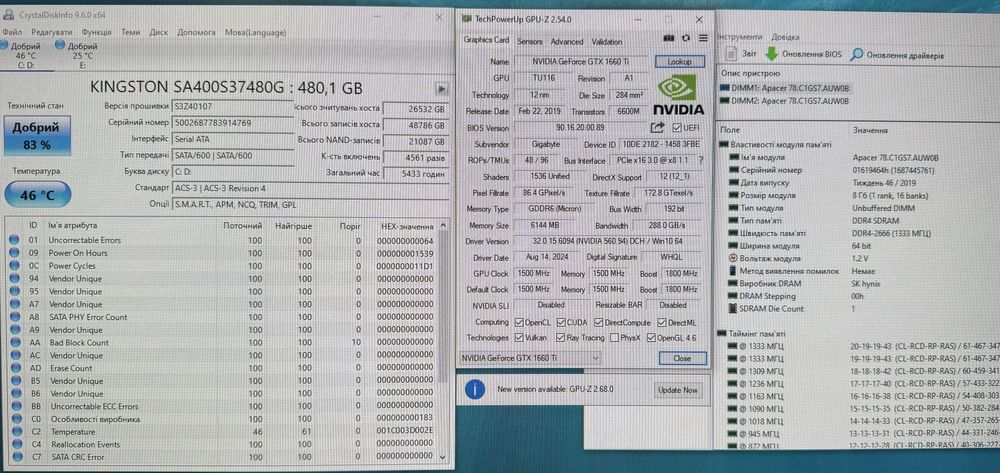
Task: Click the Значення column header
Action: coord(870,130)
